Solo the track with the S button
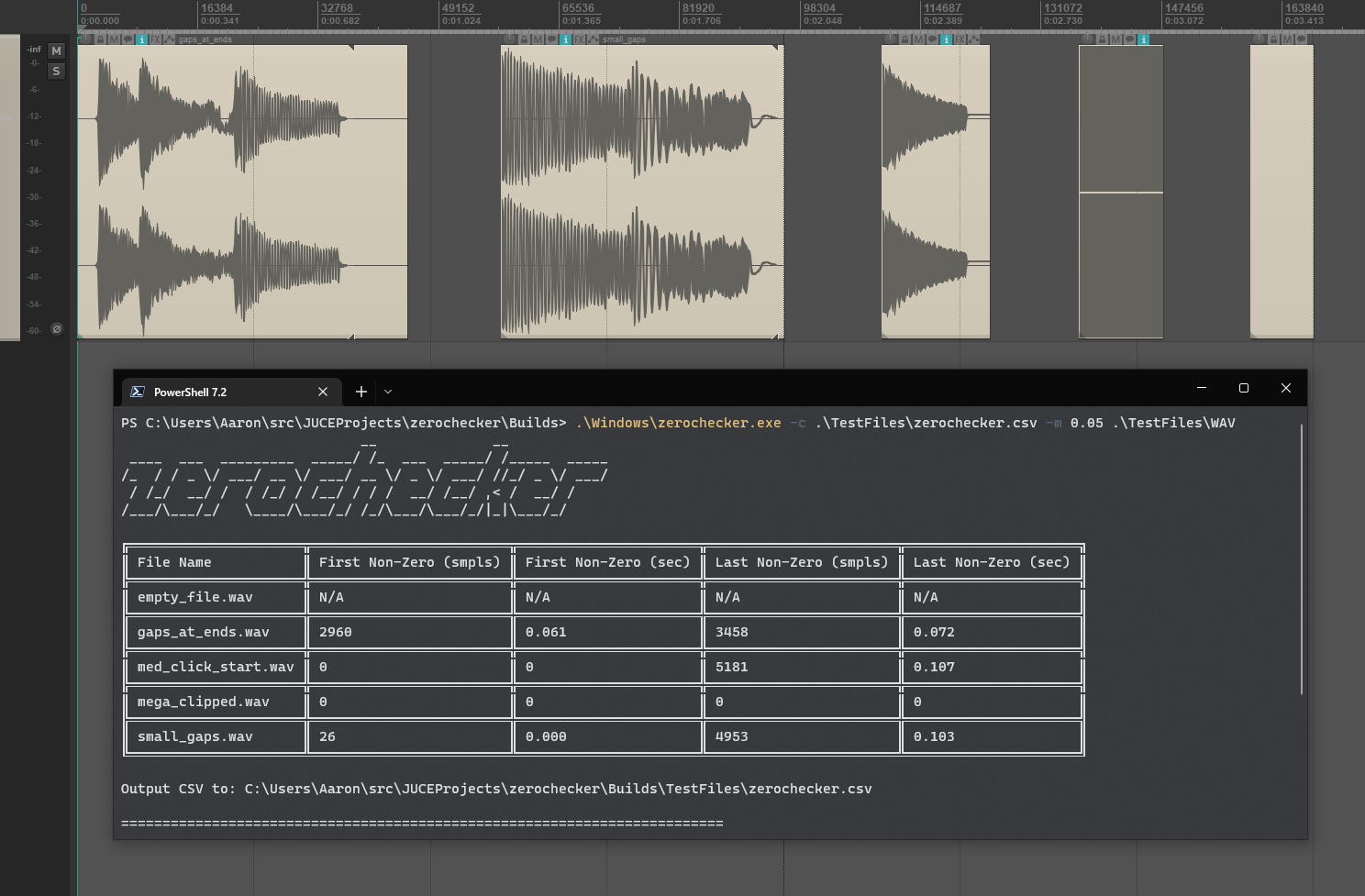 [56, 72]
